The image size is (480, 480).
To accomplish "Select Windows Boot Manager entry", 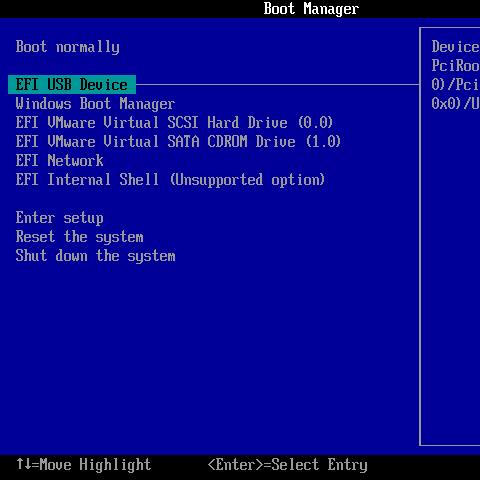I will [95, 104].
